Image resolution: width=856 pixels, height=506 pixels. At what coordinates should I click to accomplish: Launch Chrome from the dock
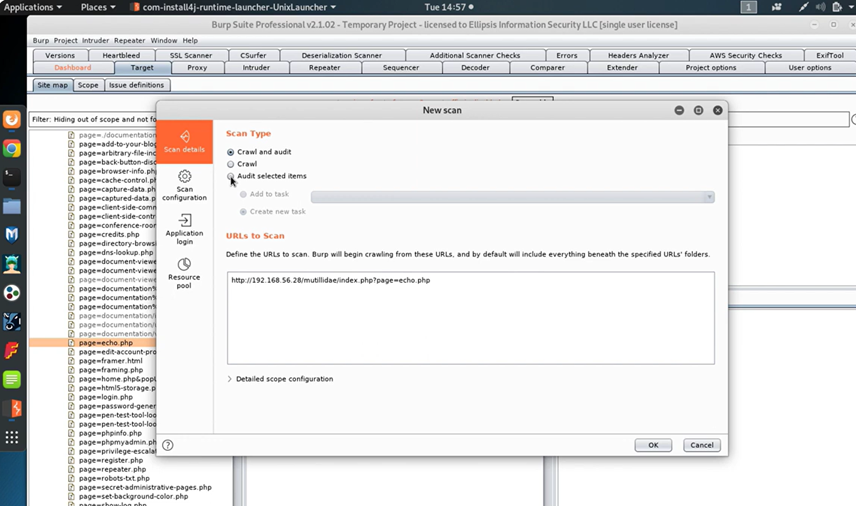click(x=11, y=148)
